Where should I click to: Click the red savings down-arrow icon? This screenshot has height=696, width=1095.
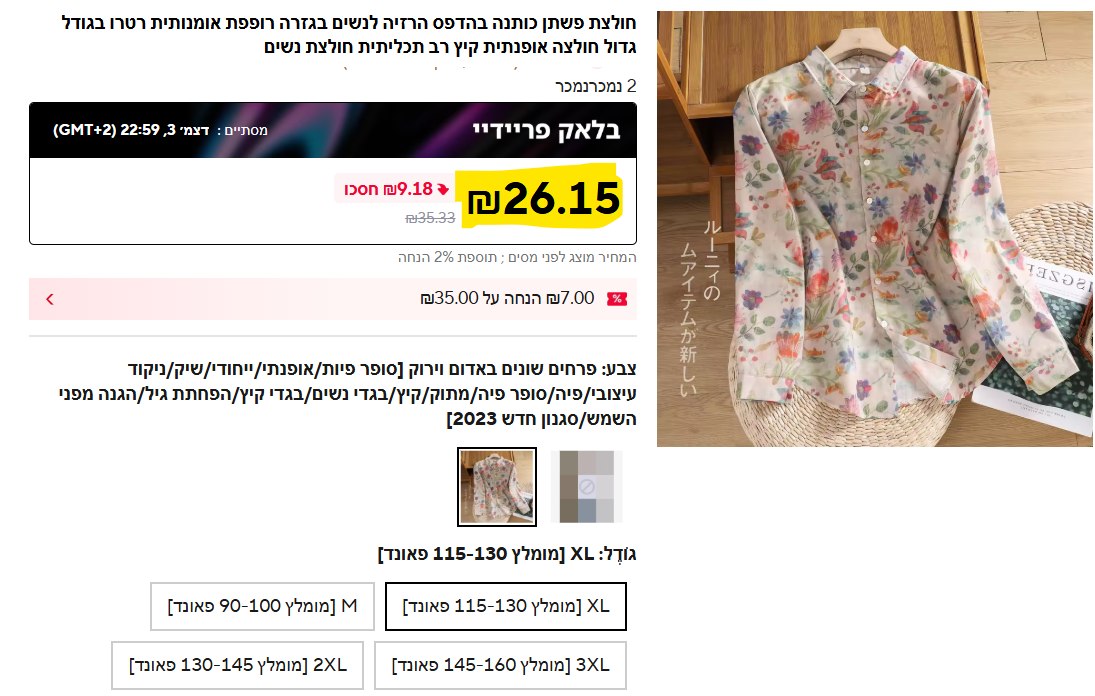443,189
